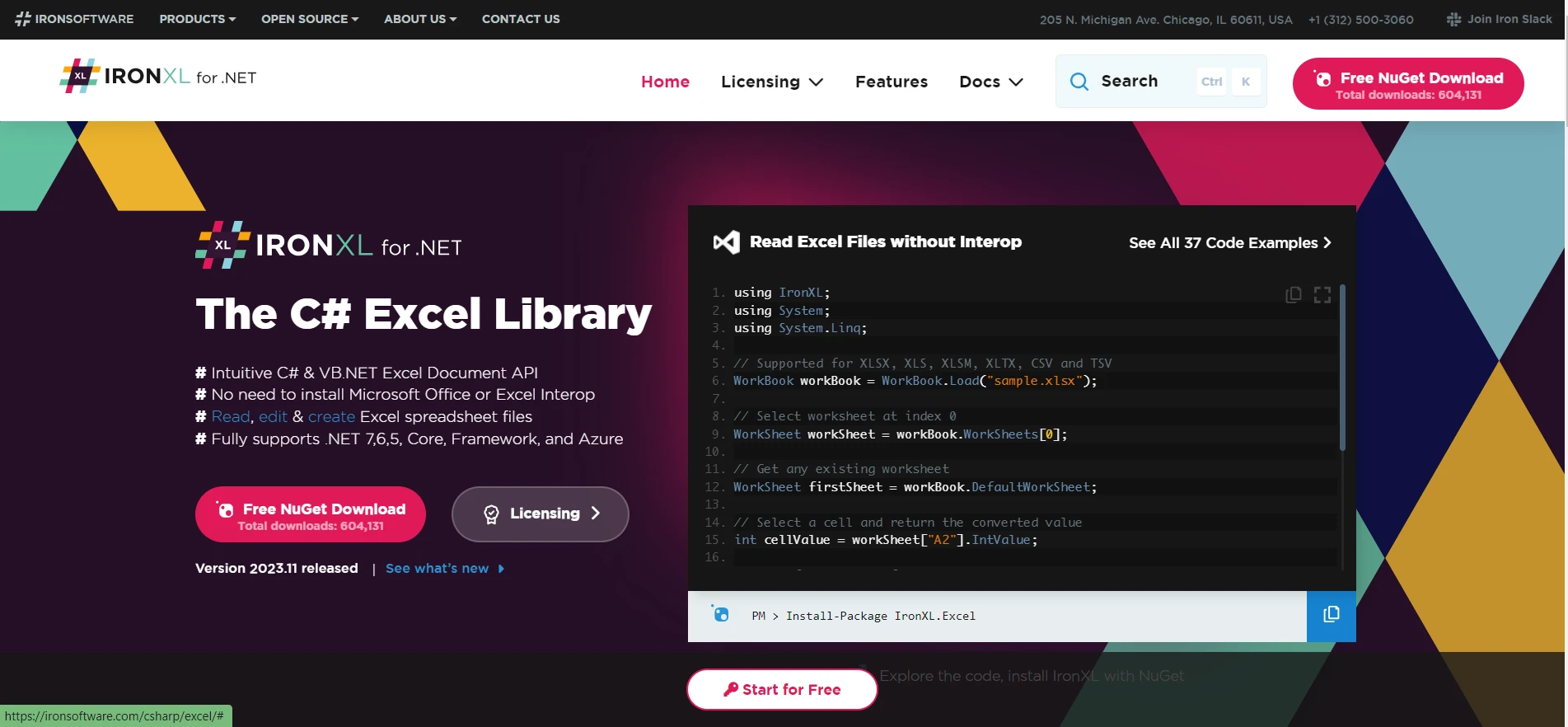Open See All 37 Code Examples
Image resolution: width=1568 pixels, height=727 pixels.
[1230, 243]
